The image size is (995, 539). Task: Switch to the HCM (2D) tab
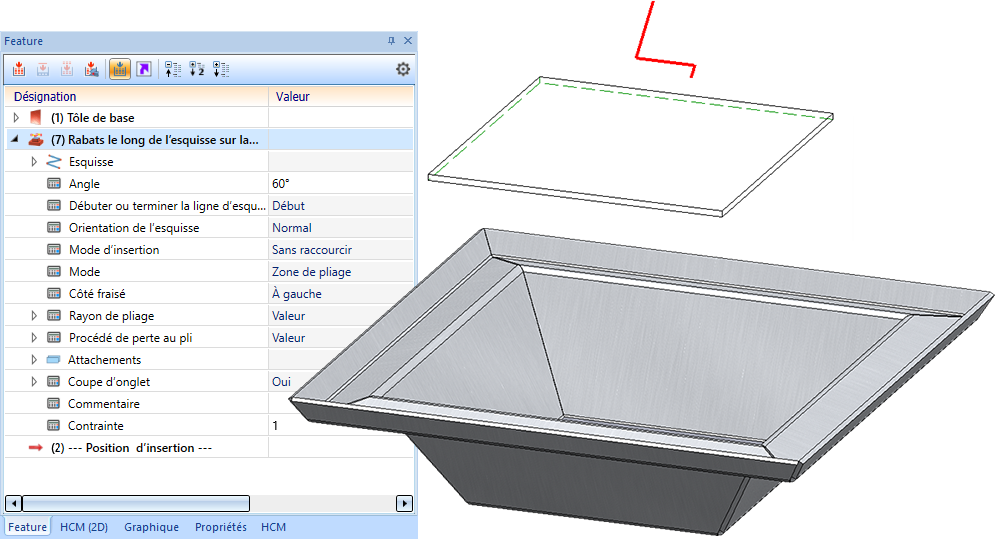[x=84, y=527]
